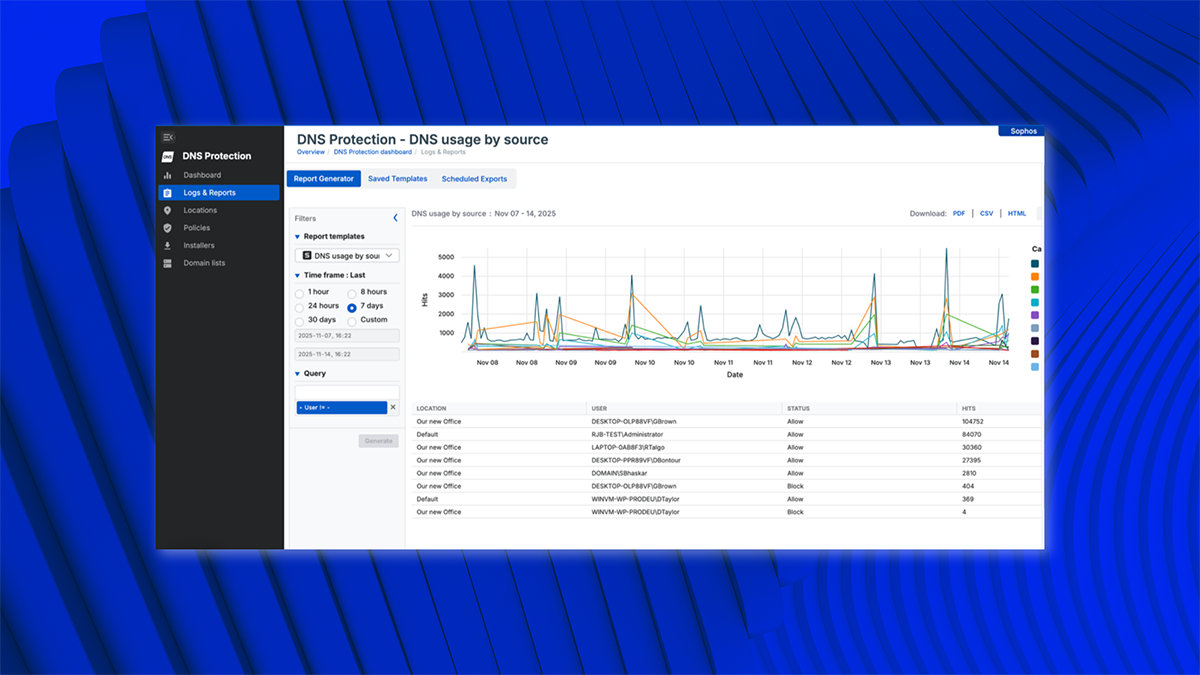
Task: Enable the Custom time frame
Action: (x=352, y=320)
